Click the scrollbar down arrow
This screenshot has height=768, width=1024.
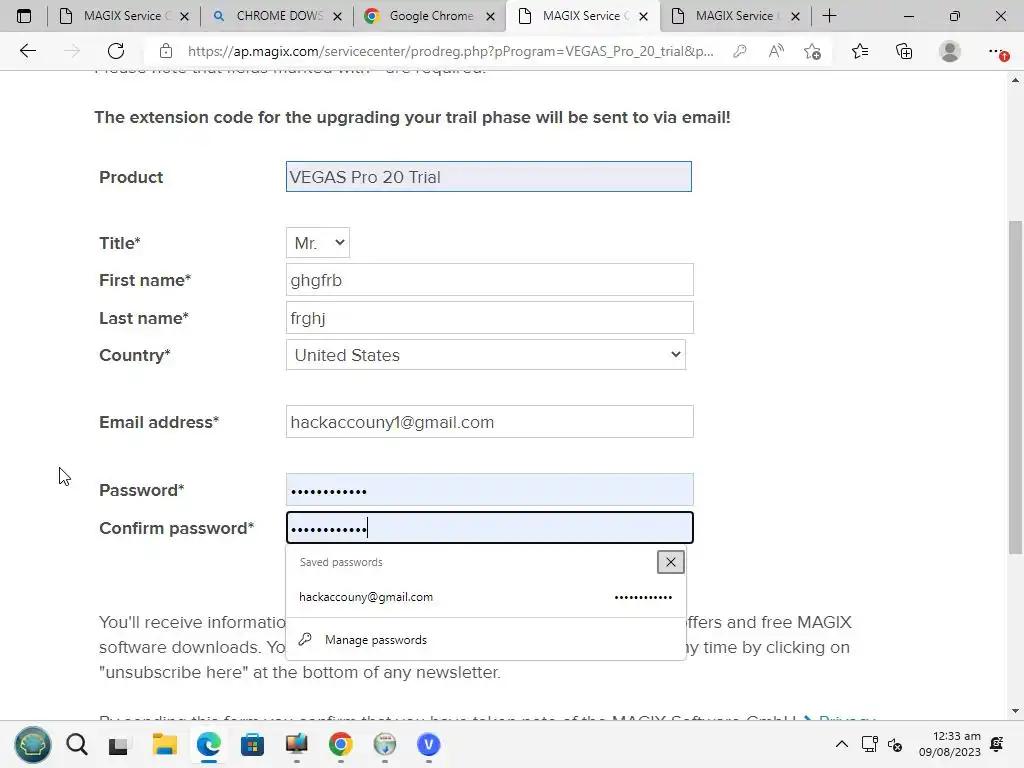(x=1015, y=711)
